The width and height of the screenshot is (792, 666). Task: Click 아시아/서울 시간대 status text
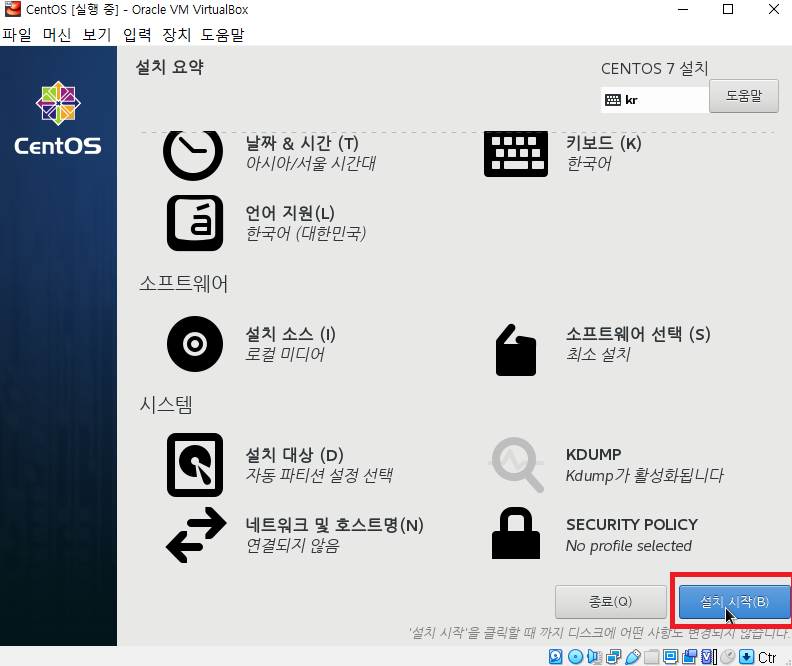click(311, 164)
